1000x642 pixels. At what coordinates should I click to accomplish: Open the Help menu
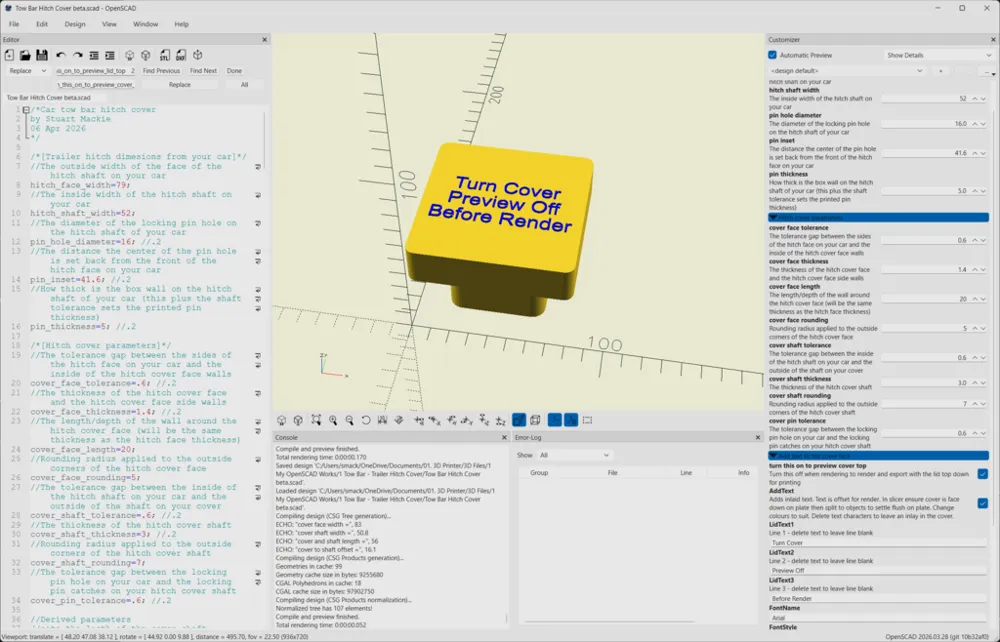pyautogui.click(x=181, y=24)
